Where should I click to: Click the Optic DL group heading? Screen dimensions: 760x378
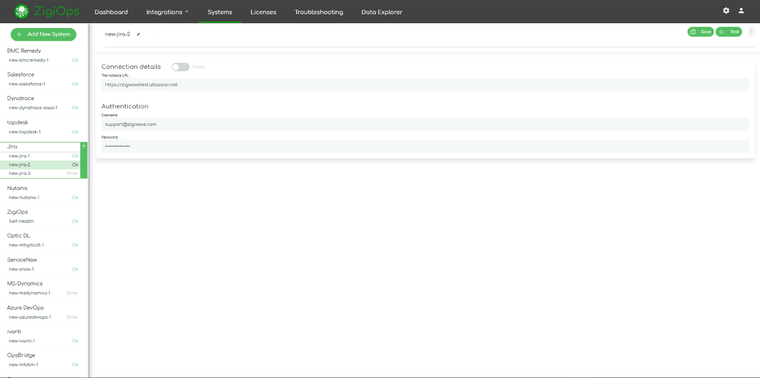(18, 236)
